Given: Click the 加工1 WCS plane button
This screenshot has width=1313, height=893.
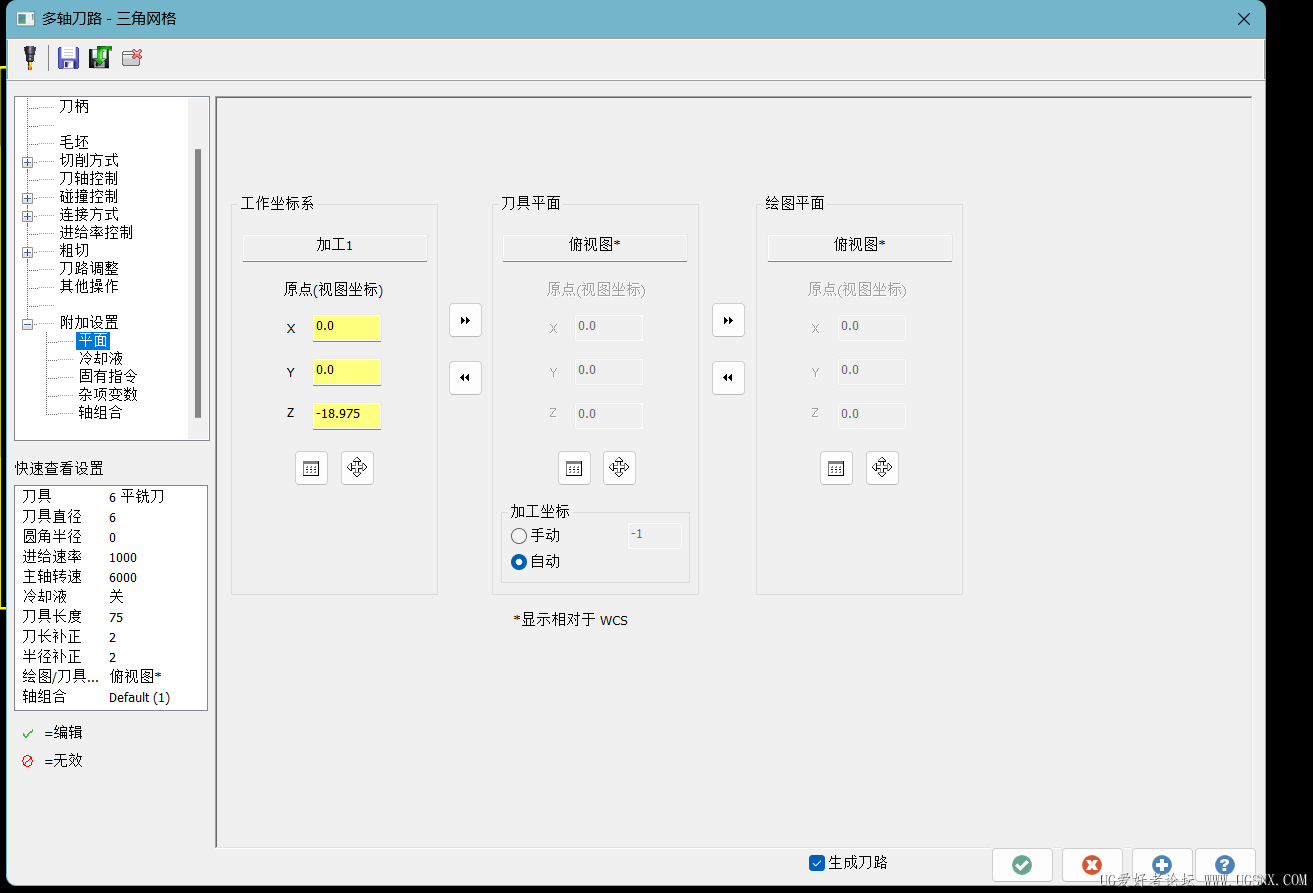Looking at the screenshot, I should click(335, 247).
